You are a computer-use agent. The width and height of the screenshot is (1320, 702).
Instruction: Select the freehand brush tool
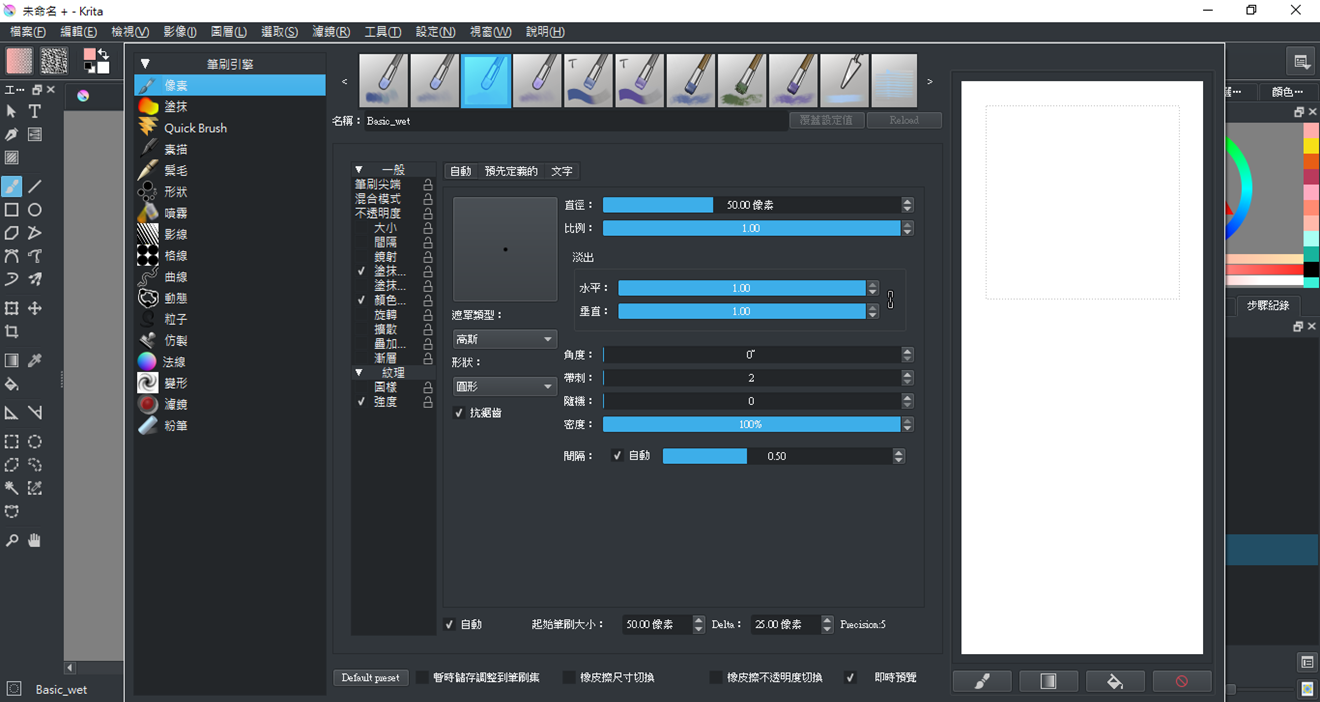click(12, 187)
